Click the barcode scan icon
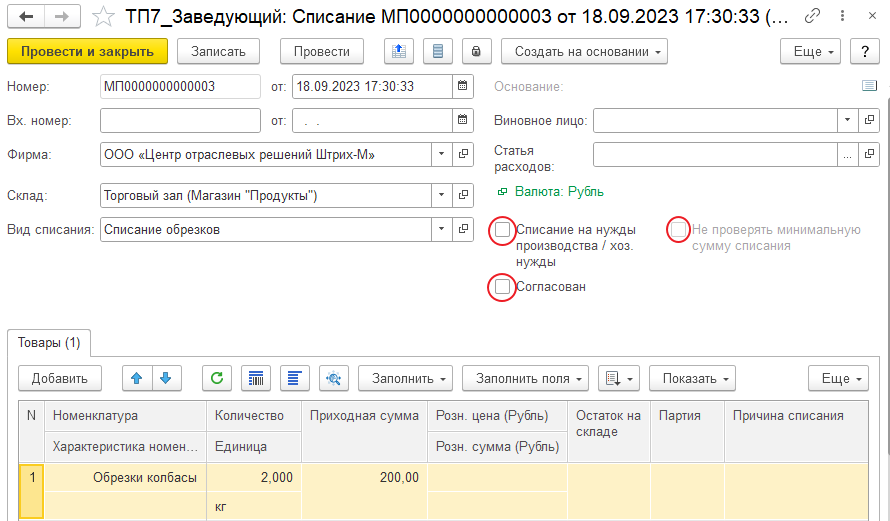Image resolution: width=890 pixels, height=521 pixels. (257, 378)
